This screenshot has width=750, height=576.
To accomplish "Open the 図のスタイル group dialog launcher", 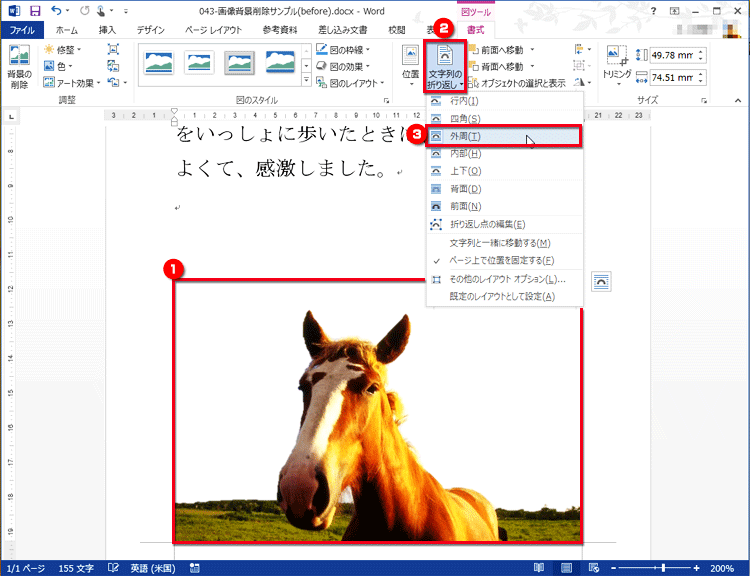I will point(386,100).
